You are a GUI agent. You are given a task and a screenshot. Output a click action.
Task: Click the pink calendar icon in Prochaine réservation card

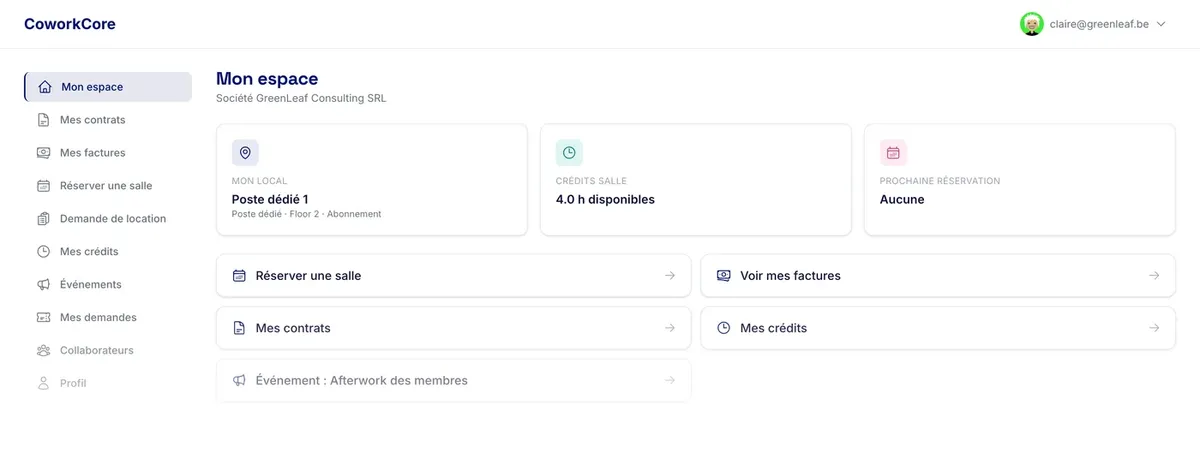[893, 153]
